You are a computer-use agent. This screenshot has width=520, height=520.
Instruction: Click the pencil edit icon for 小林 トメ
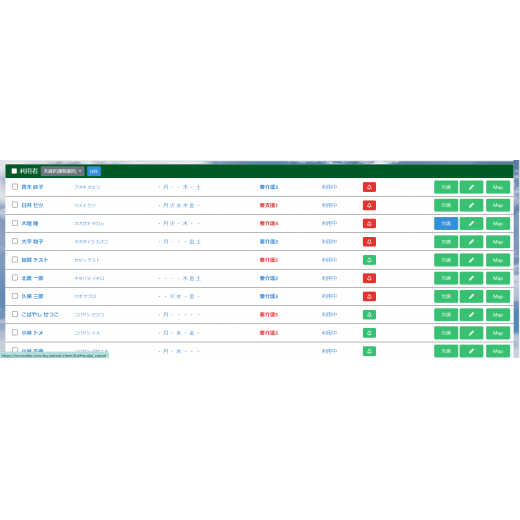tap(471, 333)
